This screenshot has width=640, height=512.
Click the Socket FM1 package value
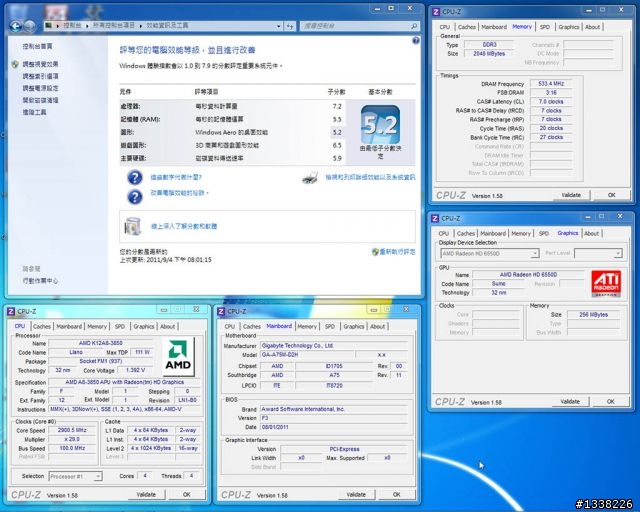tap(100, 361)
